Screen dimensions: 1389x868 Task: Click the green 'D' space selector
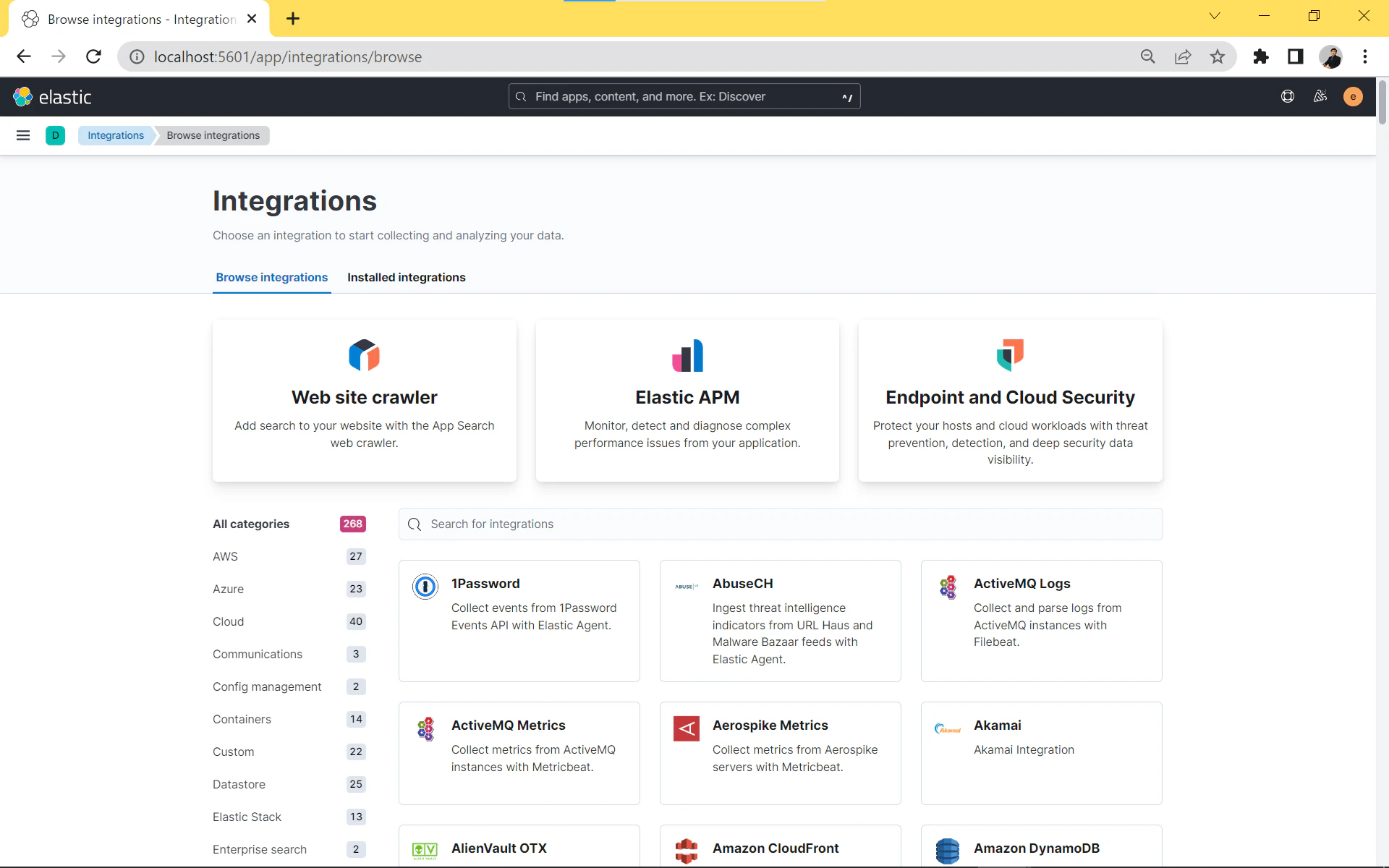(x=56, y=135)
